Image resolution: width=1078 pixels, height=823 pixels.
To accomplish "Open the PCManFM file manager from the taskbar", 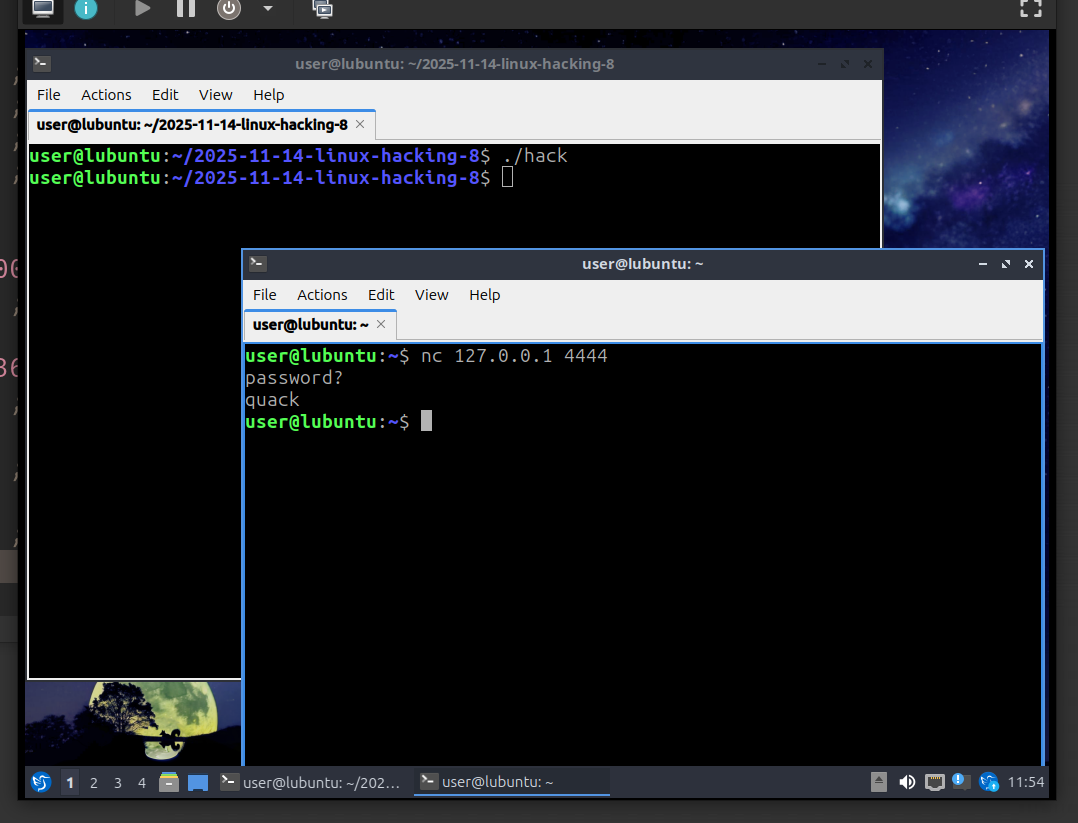I will coord(168,782).
